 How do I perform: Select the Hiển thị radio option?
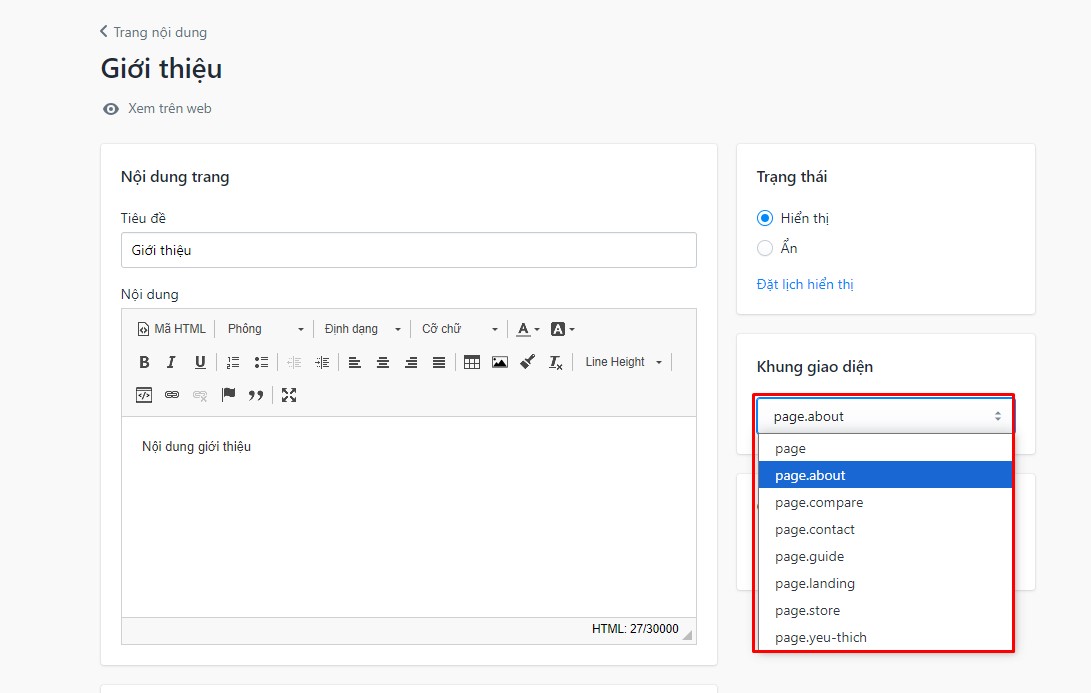[x=765, y=218]
